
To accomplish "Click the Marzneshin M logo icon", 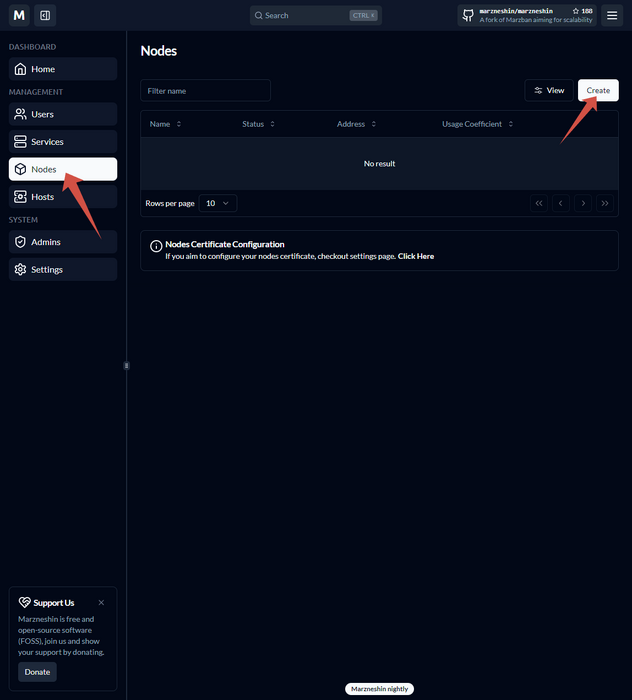I will coord(19,15).
